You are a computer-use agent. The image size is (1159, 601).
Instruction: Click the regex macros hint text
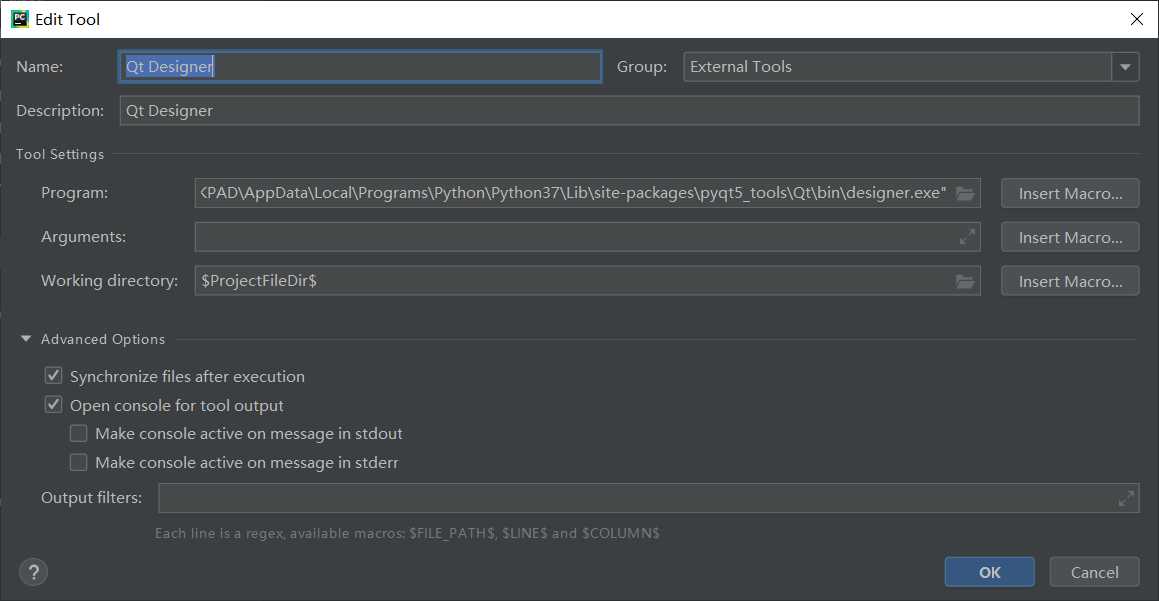407,533
